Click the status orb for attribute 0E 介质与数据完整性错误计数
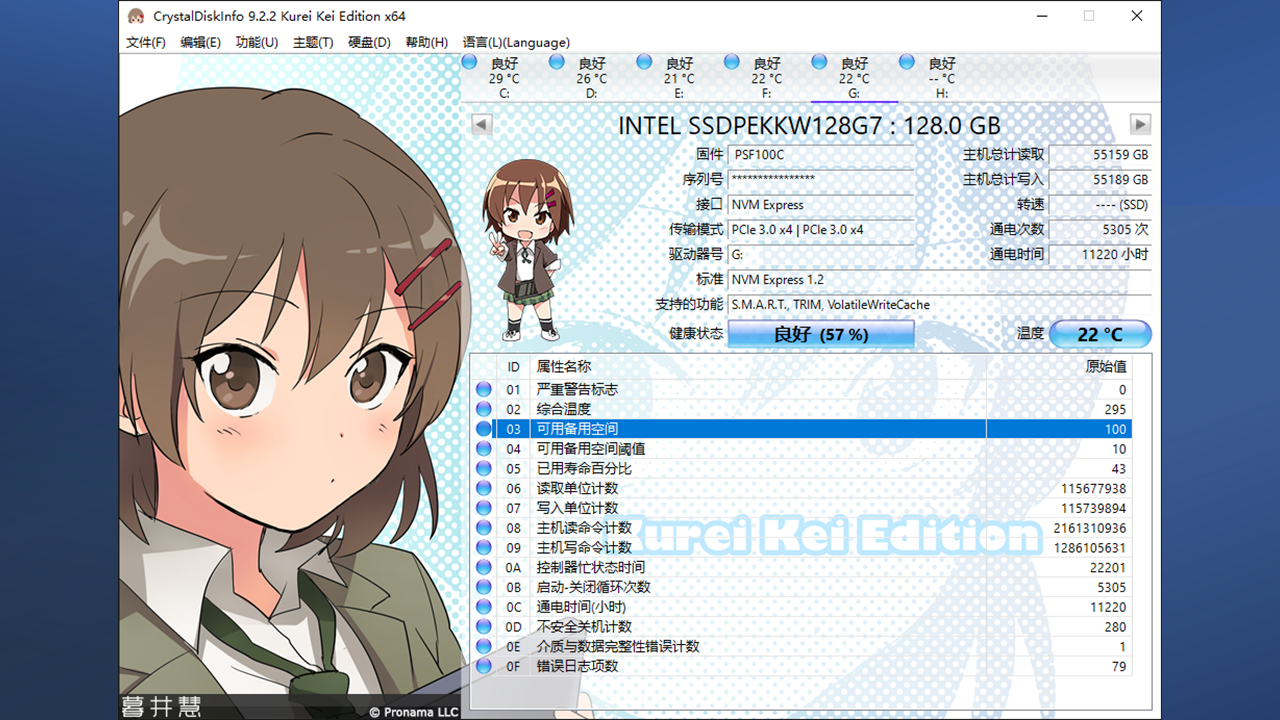The image size is (1280, 720). [x=484, y=646]
